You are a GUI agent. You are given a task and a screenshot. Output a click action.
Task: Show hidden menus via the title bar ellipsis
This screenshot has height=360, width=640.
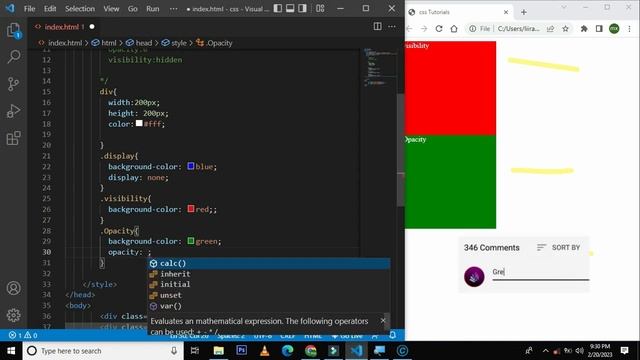pos(173,9)
